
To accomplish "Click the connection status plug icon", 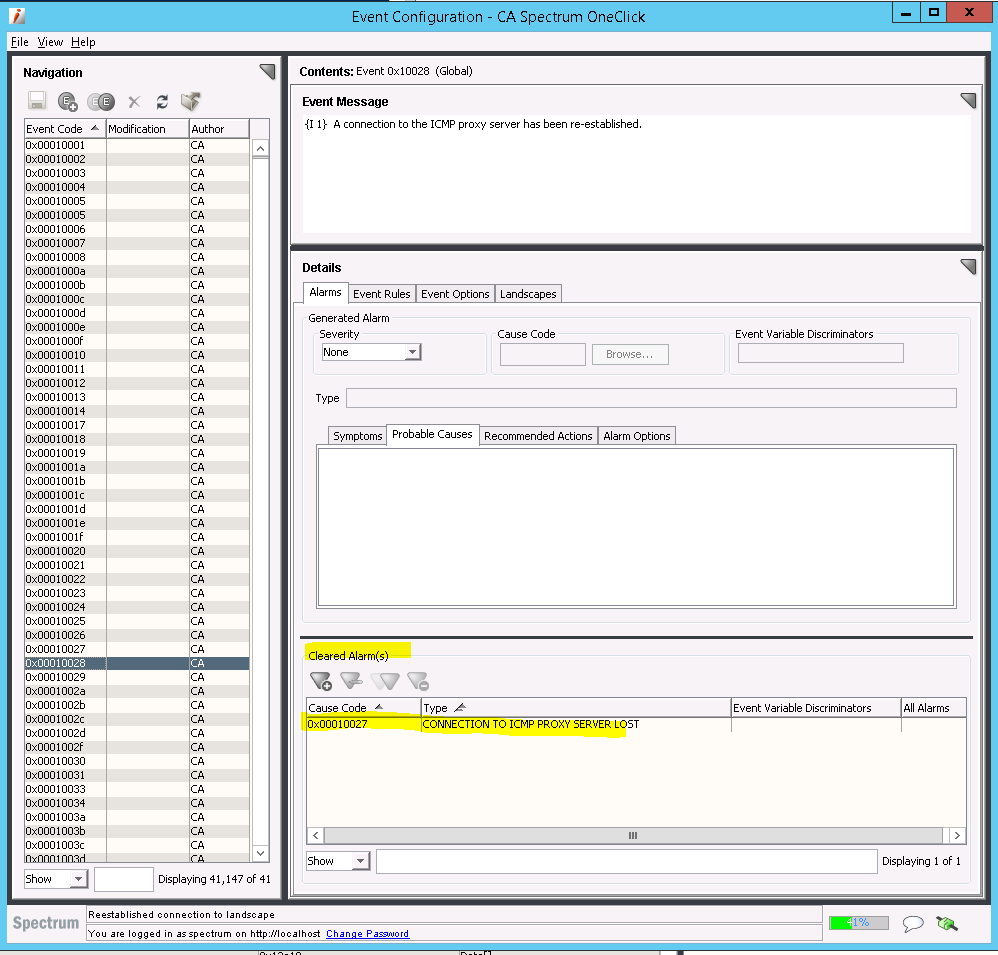I will (946, 923).
